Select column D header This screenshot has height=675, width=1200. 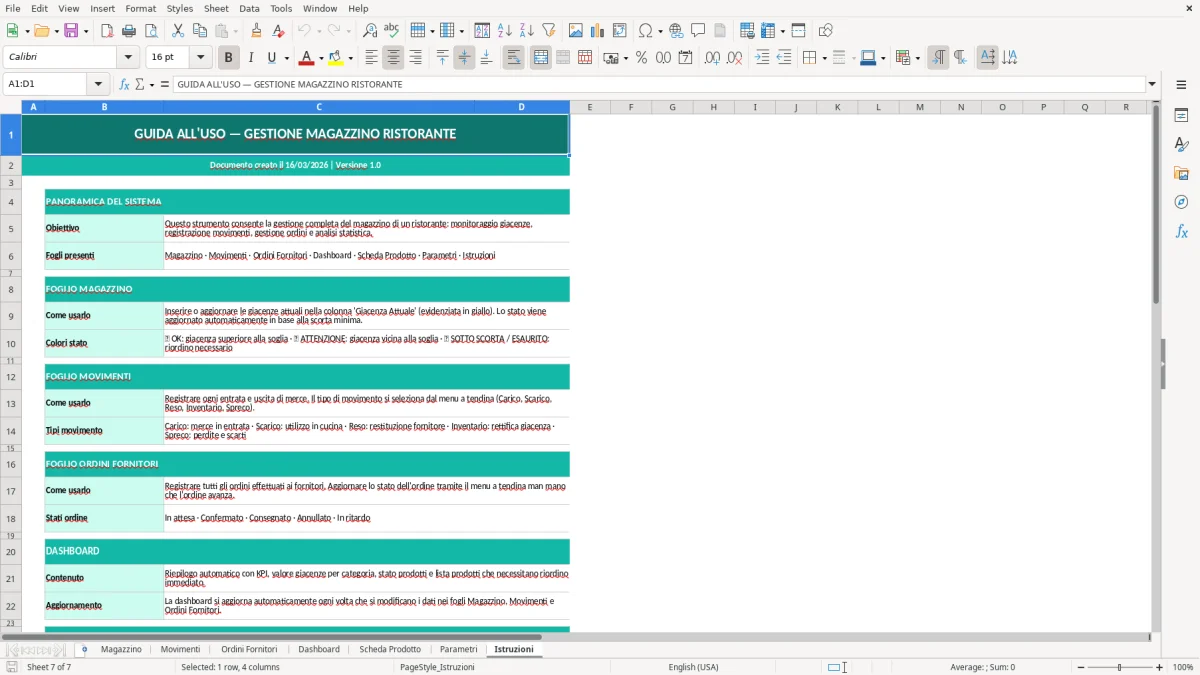[x=521, y=107]
